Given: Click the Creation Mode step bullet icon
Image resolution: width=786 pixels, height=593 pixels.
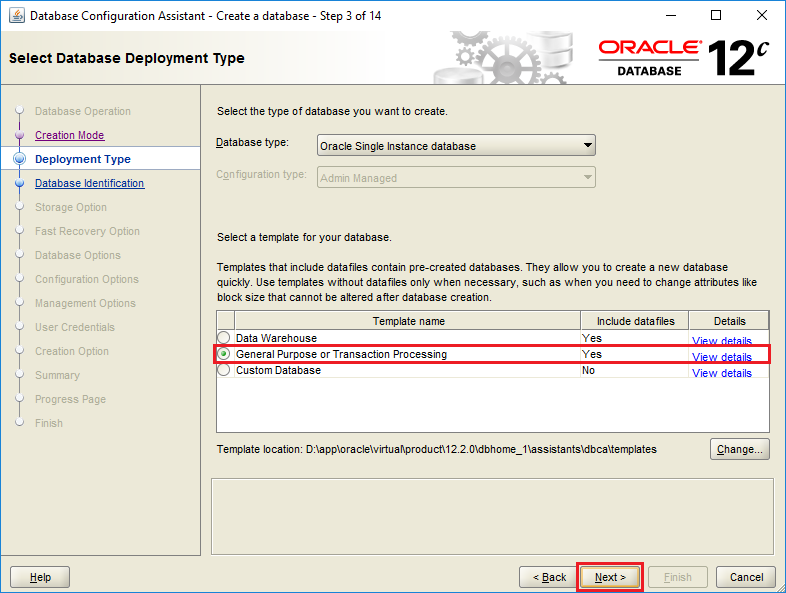Looking at the screenshot, I should click(x=20, y=135).
